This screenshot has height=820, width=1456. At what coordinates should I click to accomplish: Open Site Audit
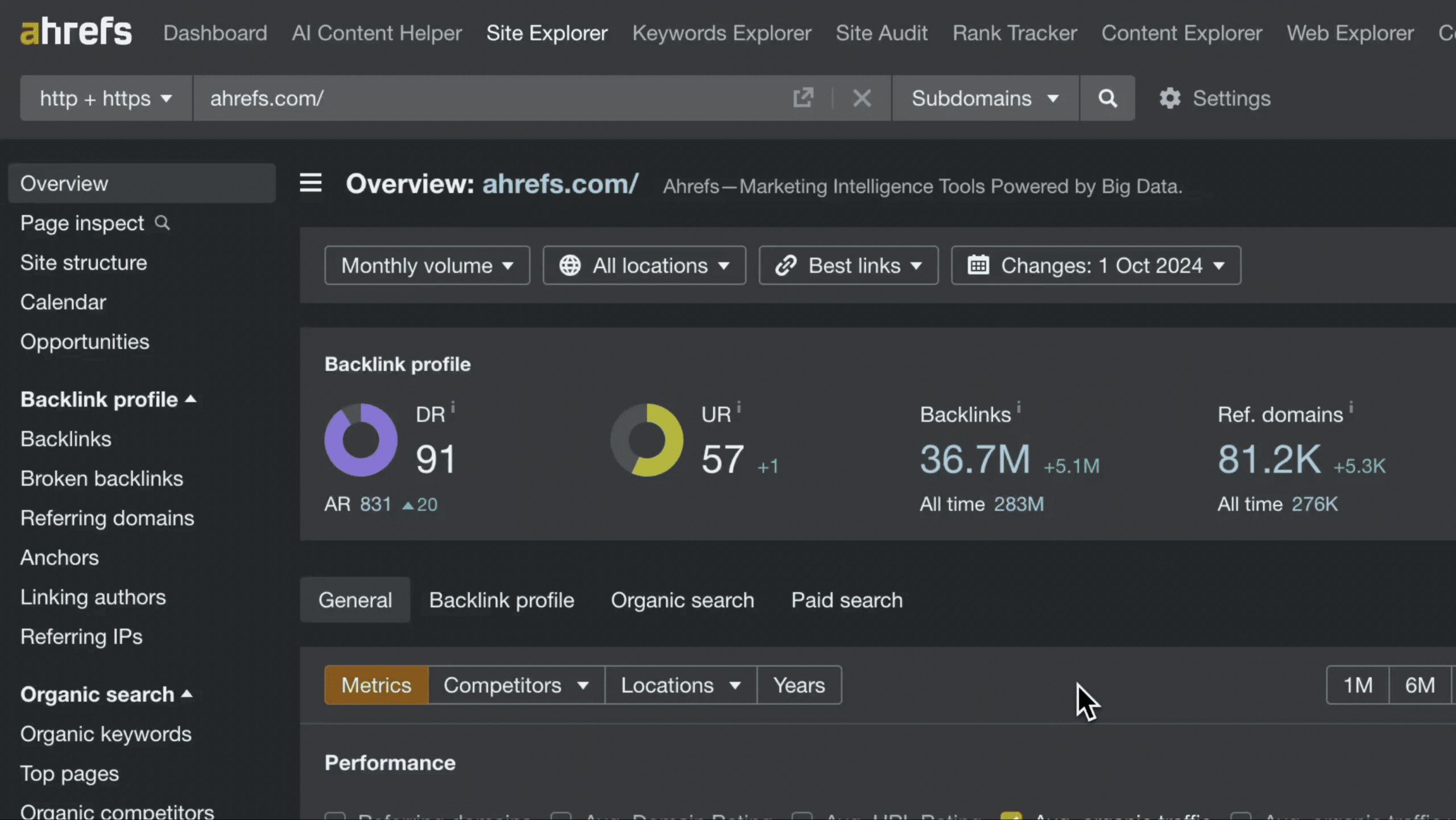882,33
